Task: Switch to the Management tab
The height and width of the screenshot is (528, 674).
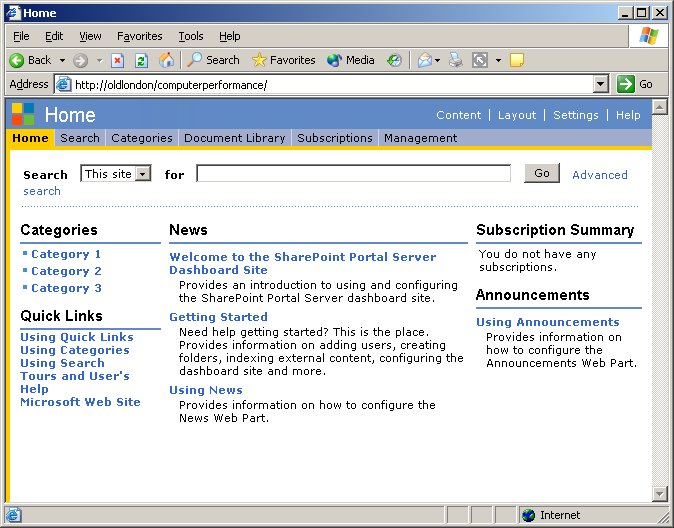Action: 420,138
